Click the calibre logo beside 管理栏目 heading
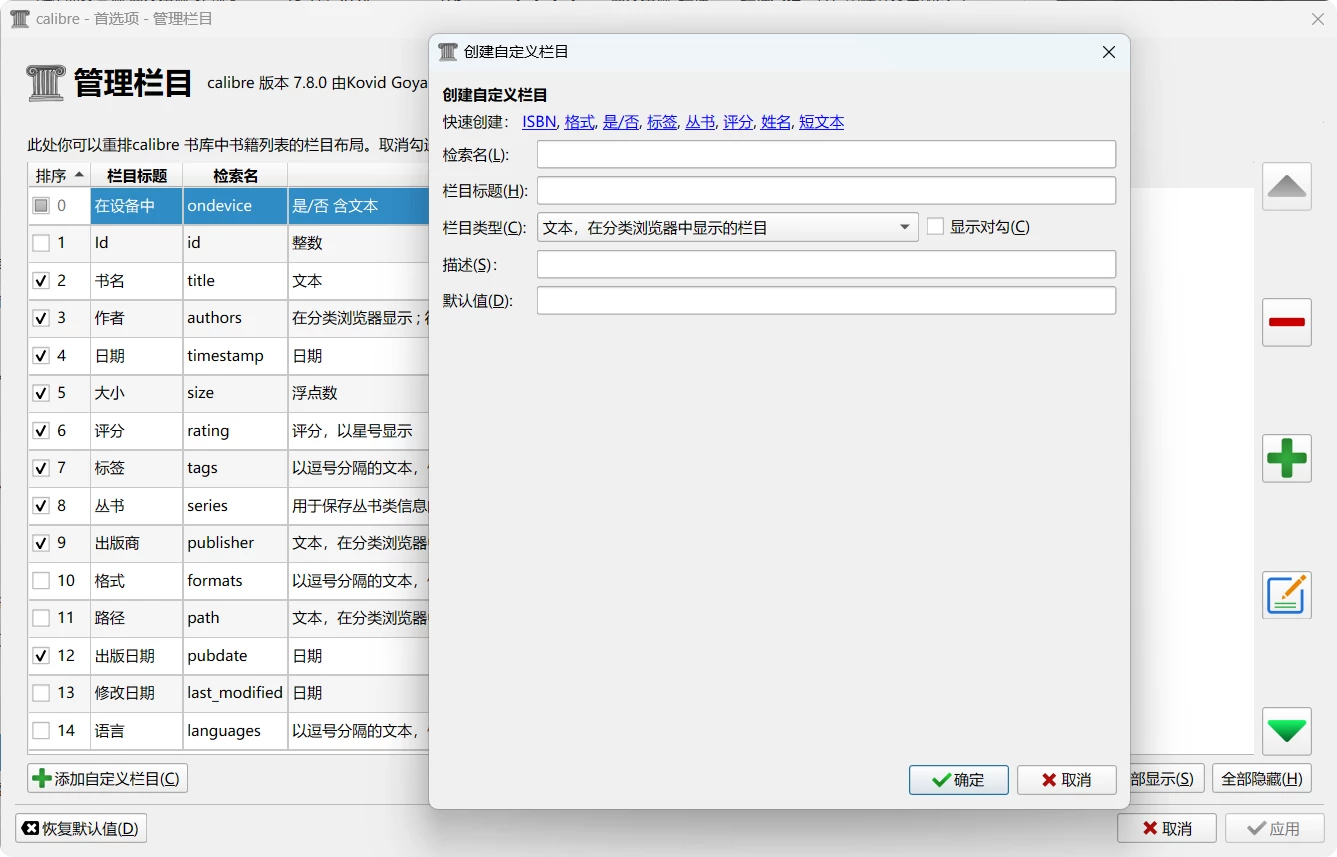 [x=46, y=83]
